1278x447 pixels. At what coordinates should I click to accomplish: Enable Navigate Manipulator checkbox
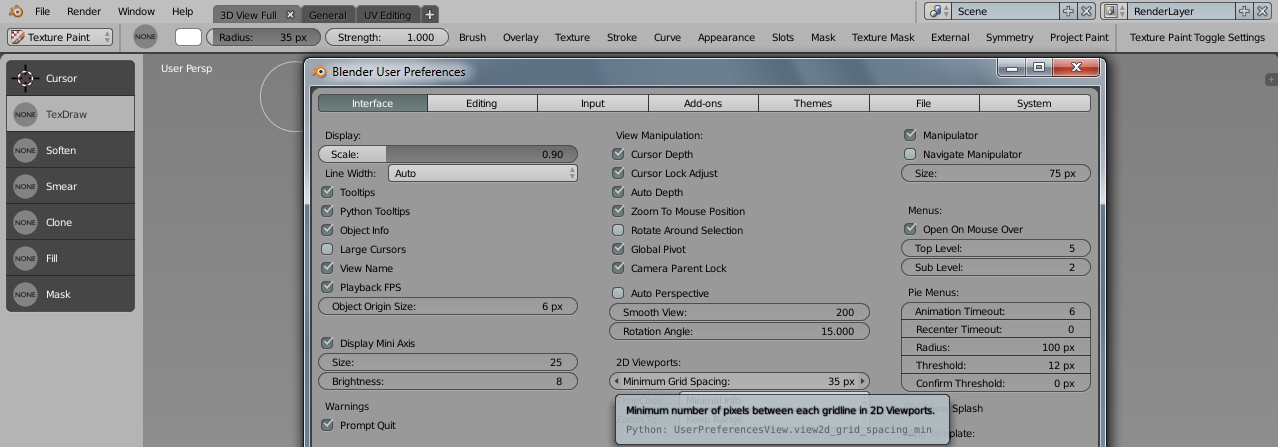click(x=910, y=154)
